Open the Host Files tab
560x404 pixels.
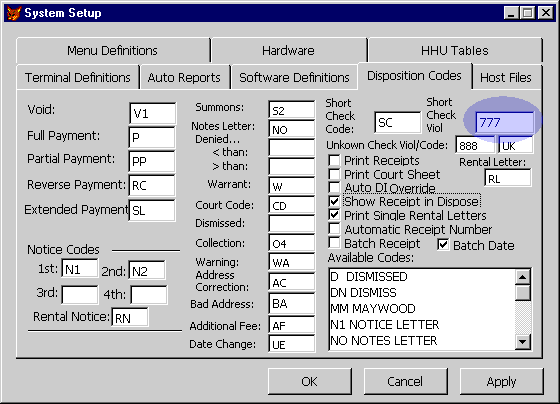(506, 77)
